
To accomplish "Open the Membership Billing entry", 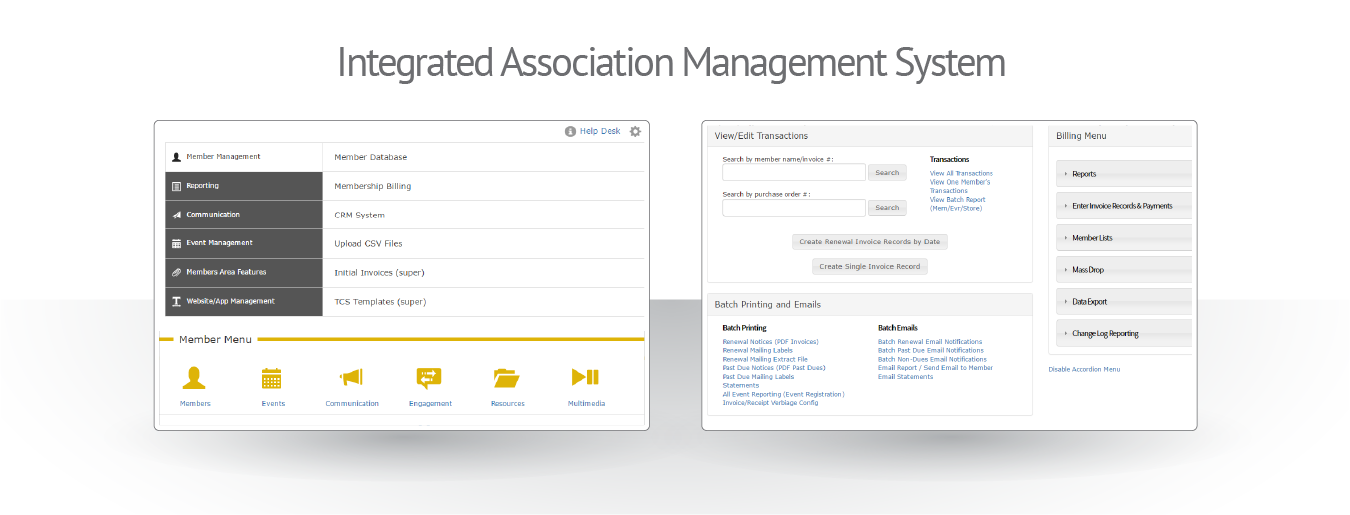I will tap(373, 186).
